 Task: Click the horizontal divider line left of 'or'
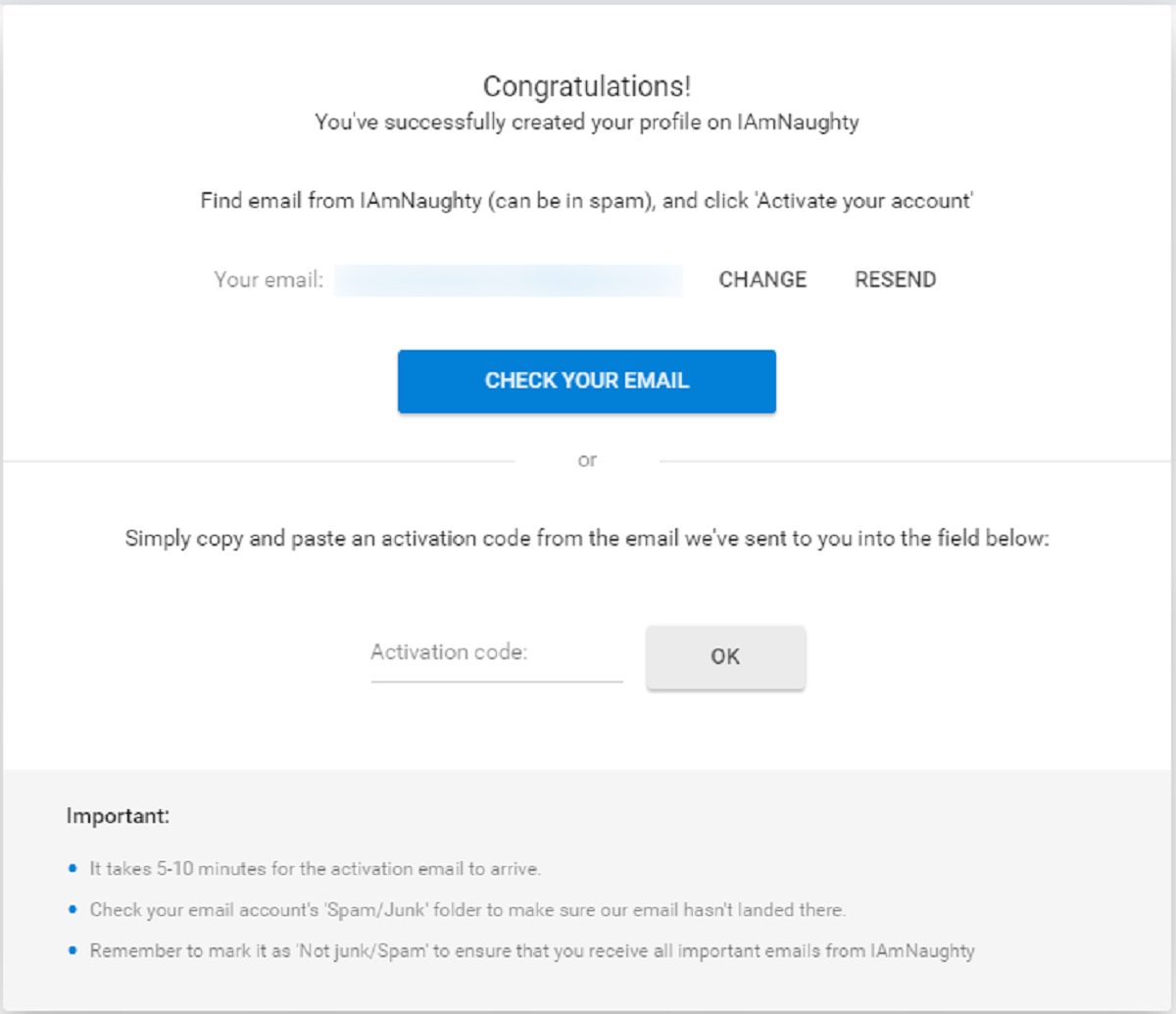click(x=259, y=460)
